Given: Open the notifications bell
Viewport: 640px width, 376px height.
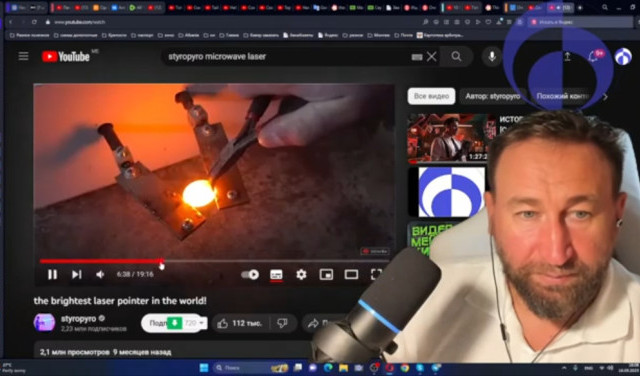Looking at the screenshot, I should point(593,57).
